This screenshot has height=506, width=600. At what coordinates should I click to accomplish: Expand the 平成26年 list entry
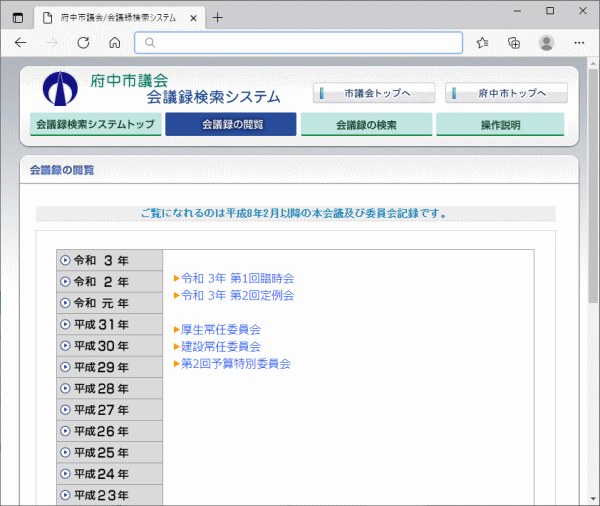[x=109, y=431]
